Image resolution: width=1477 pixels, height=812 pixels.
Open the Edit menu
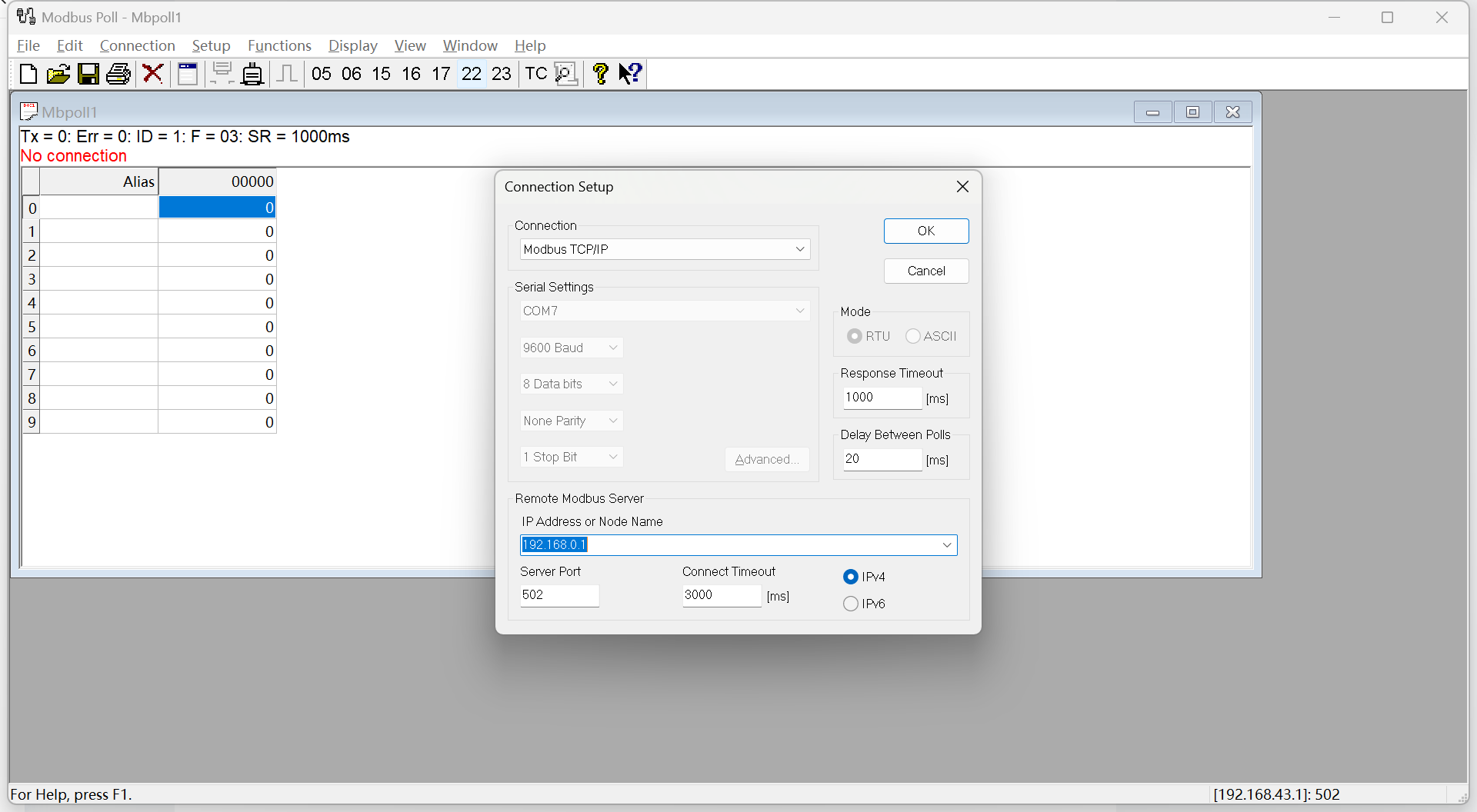point(70,45)
